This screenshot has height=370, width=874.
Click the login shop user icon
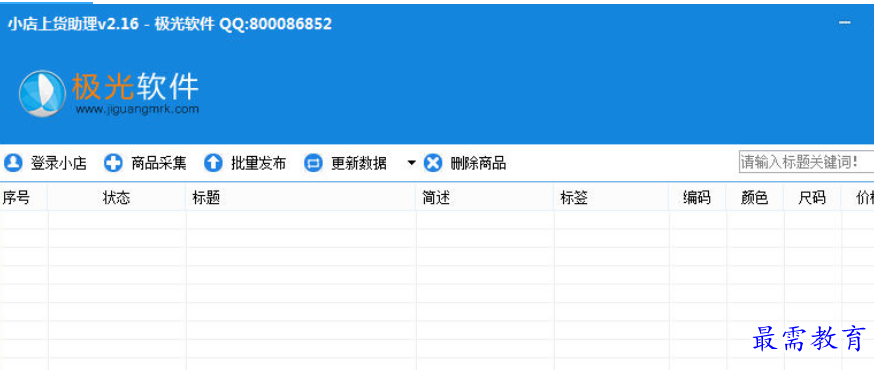pos(13,163)
